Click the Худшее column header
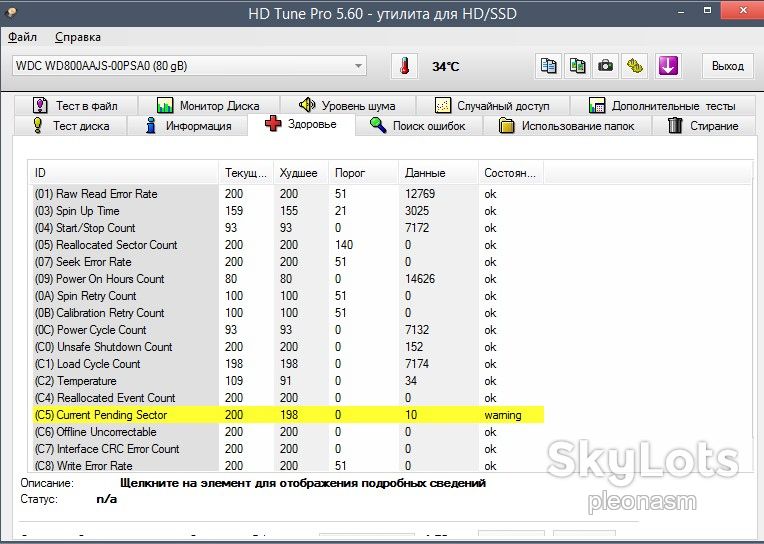This screenshot has width=764, height=544. [301, 173]
